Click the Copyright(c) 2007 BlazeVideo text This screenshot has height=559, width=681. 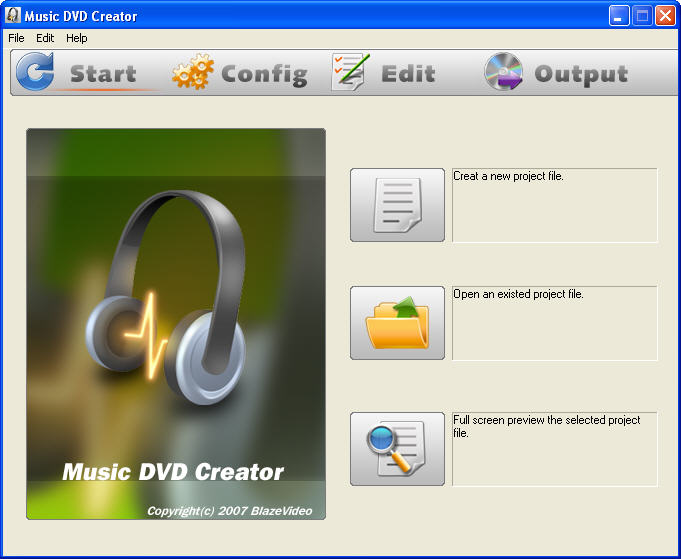coord(229,511)
